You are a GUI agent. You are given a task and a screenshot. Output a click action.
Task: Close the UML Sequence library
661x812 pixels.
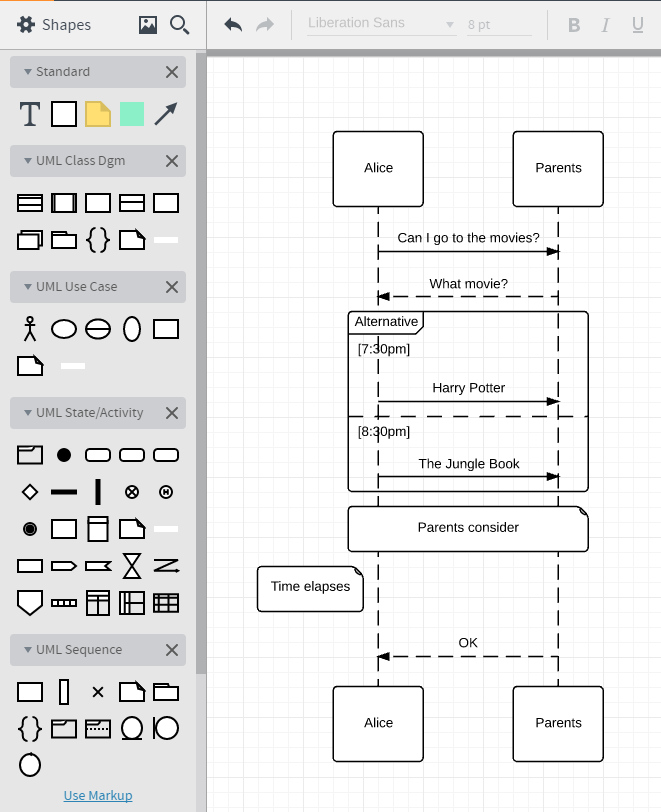(172, 650)
